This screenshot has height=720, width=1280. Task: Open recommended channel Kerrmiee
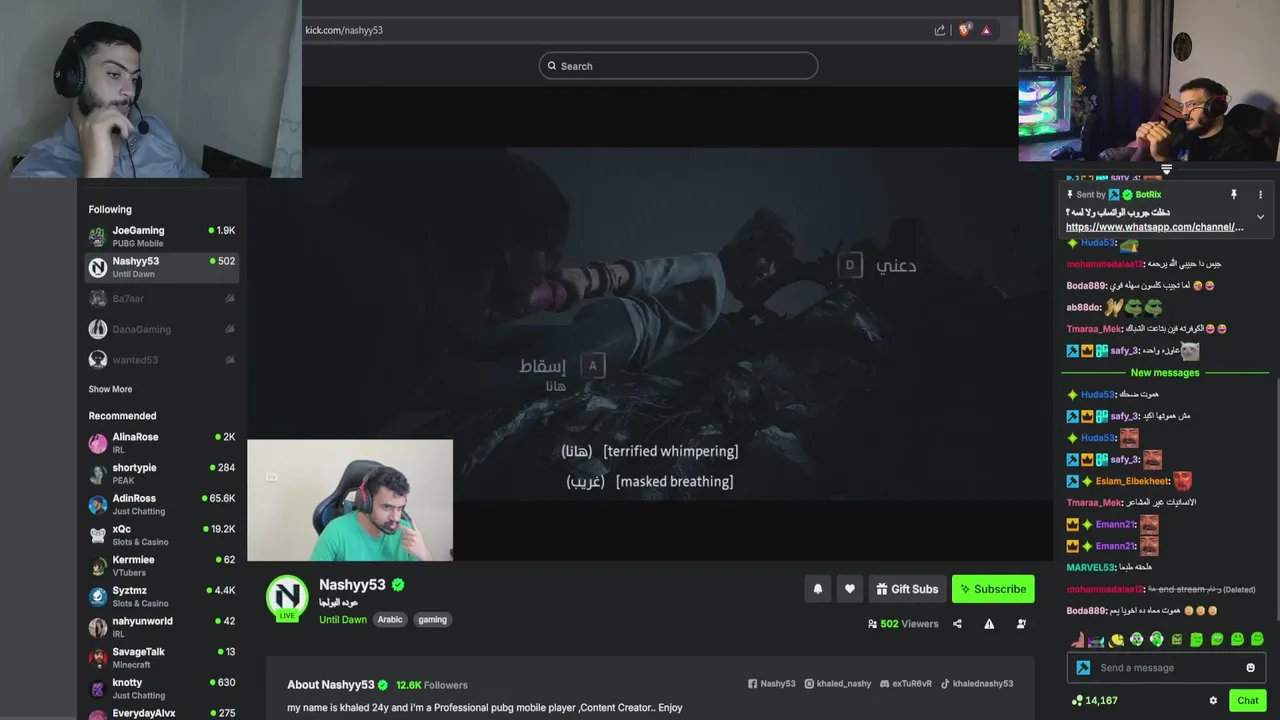pos(162,566)
